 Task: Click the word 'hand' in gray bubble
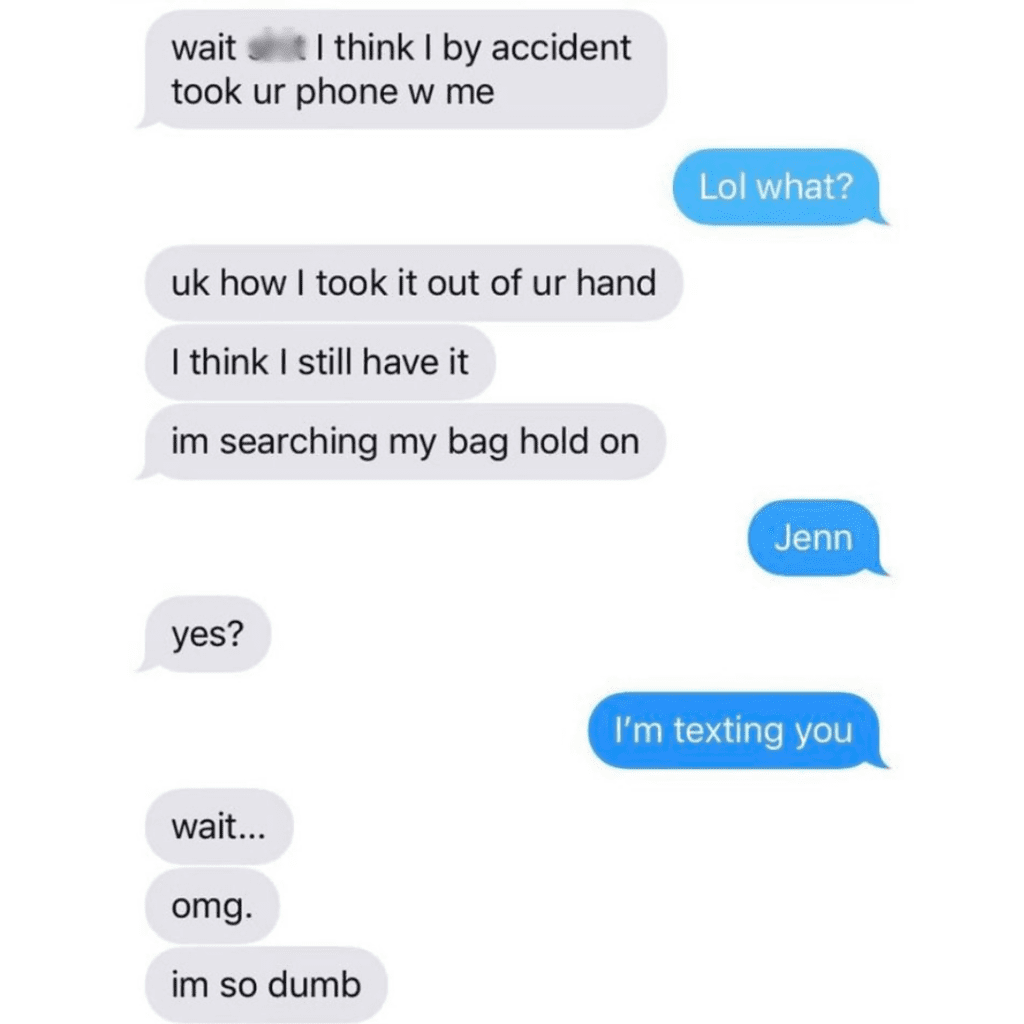(x=616, y=283)
